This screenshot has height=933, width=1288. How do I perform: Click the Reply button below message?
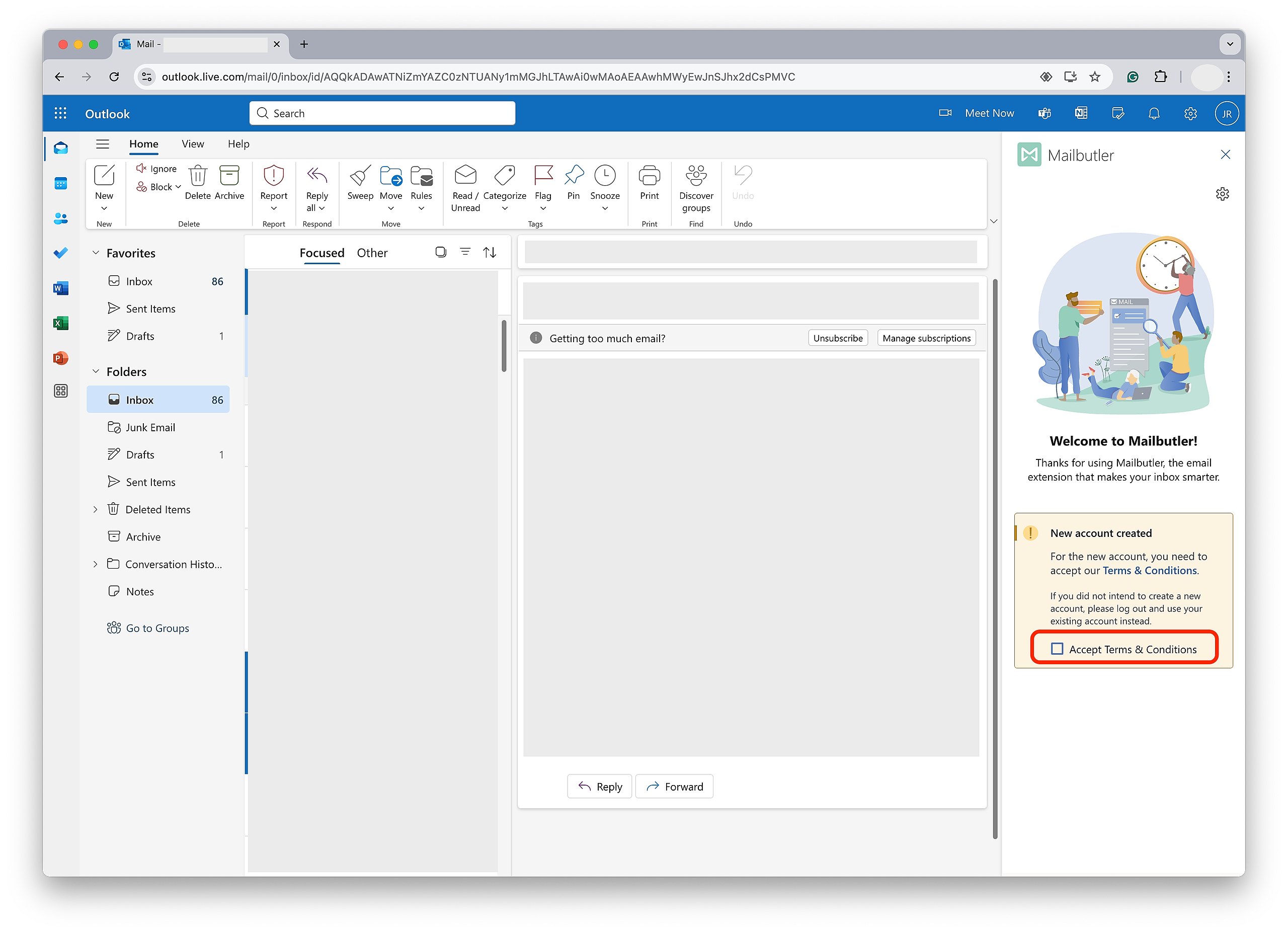point(599,787)
